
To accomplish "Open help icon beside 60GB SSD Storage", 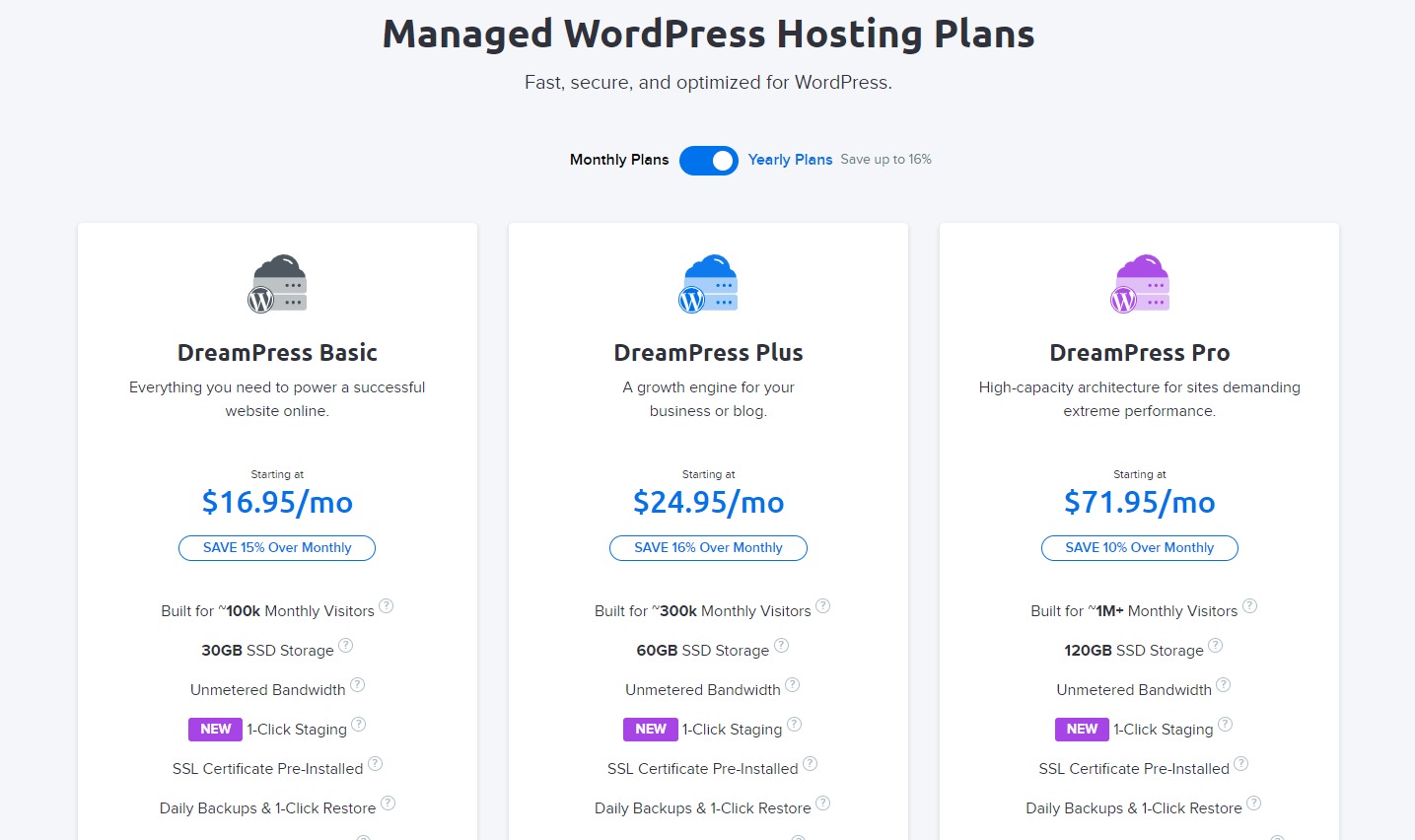I will click(x=782, y=646).
